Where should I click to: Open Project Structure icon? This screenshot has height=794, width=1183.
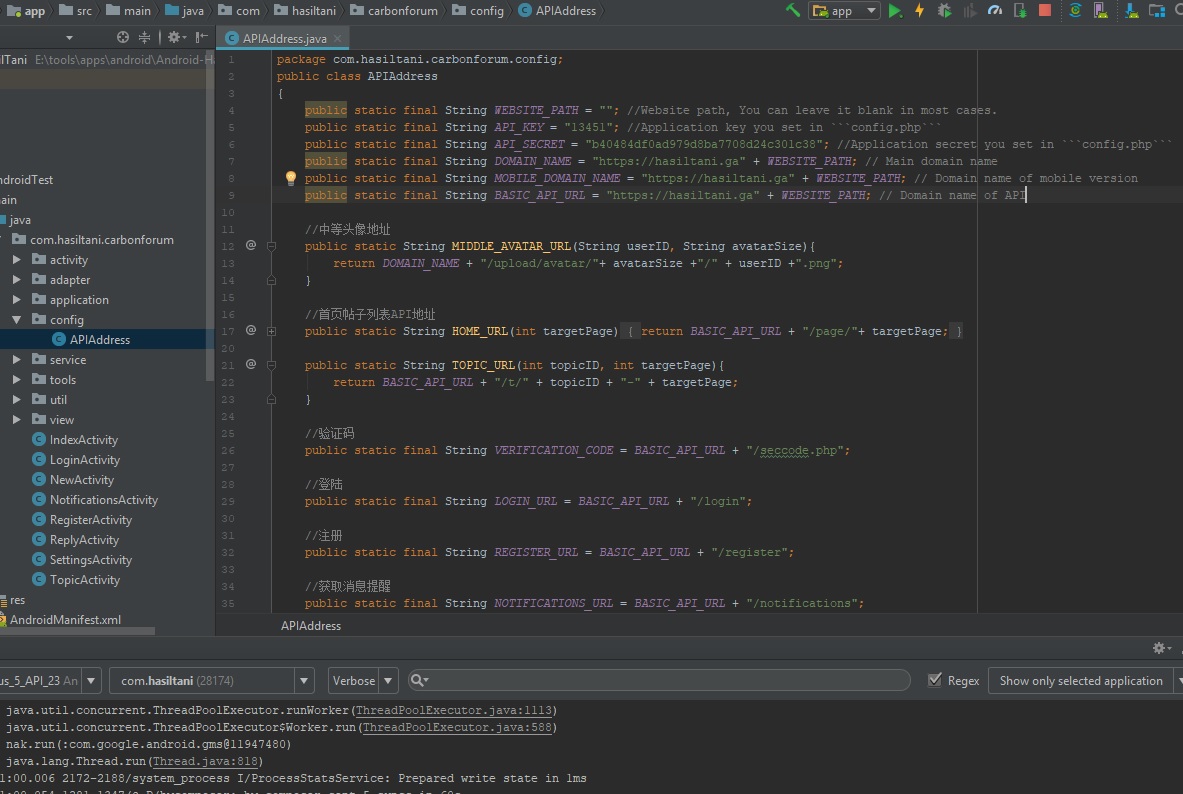click(x=1157, y=11)
